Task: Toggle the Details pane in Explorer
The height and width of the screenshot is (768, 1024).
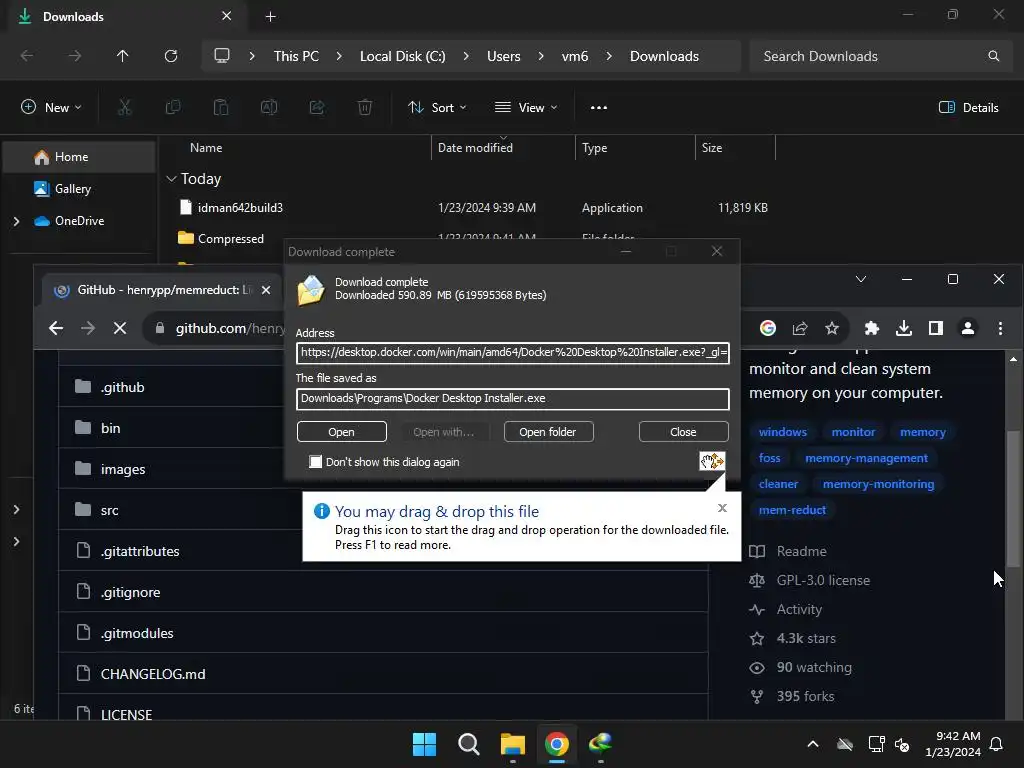Action: [968, 108]
